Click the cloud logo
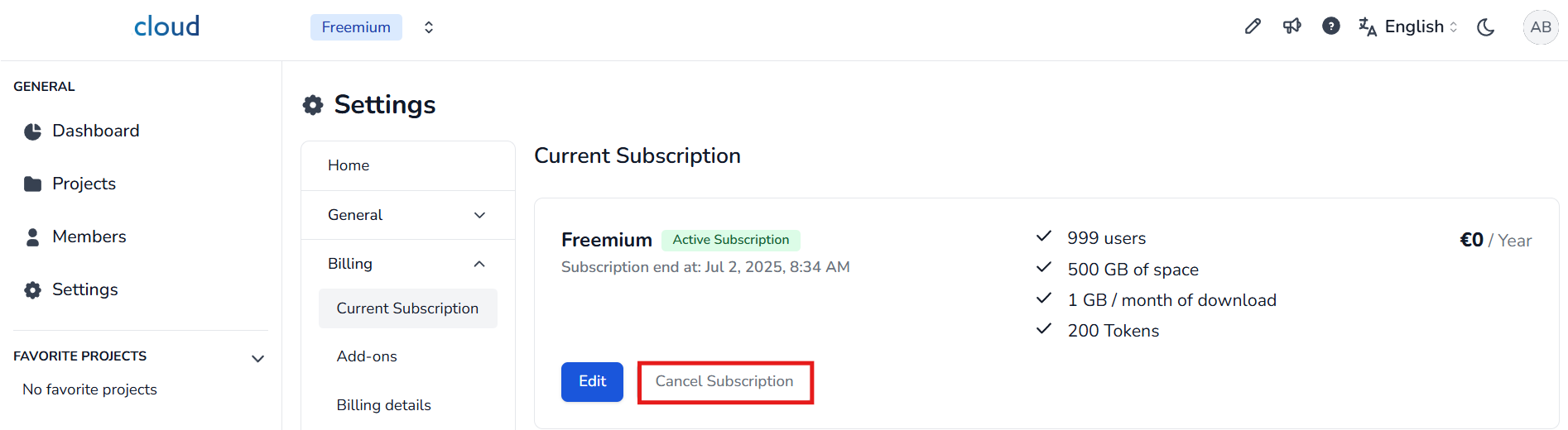Viewport: 1568px width, 430px height. 166,26
